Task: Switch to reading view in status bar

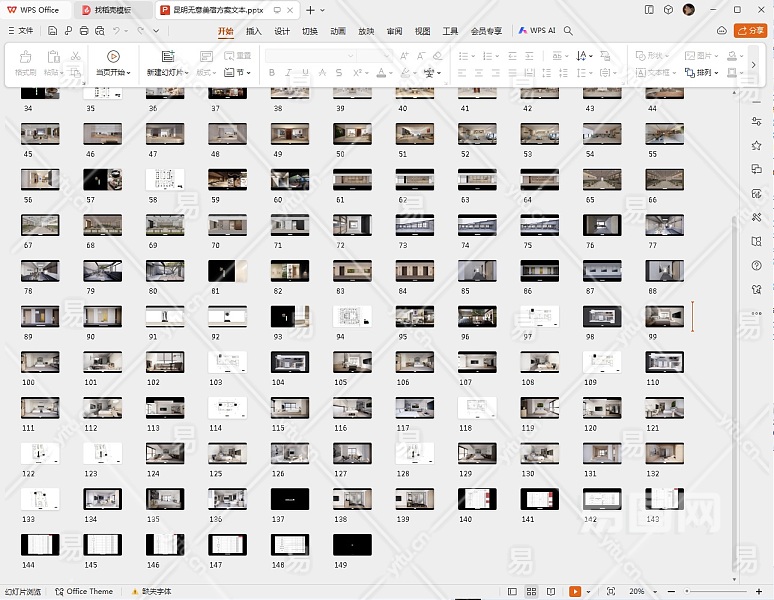Action: (x=549, y=591)
